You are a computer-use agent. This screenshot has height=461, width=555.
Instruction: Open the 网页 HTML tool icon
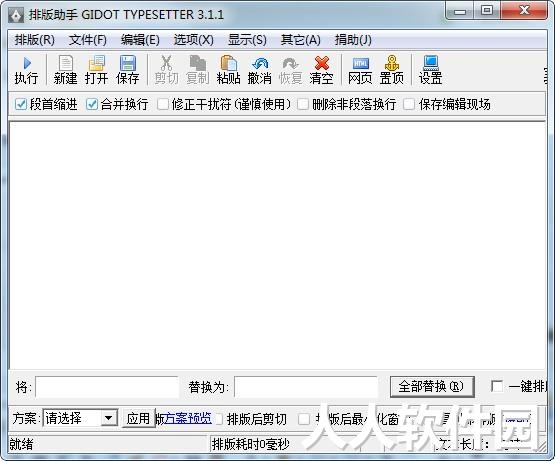pos(360,64)
